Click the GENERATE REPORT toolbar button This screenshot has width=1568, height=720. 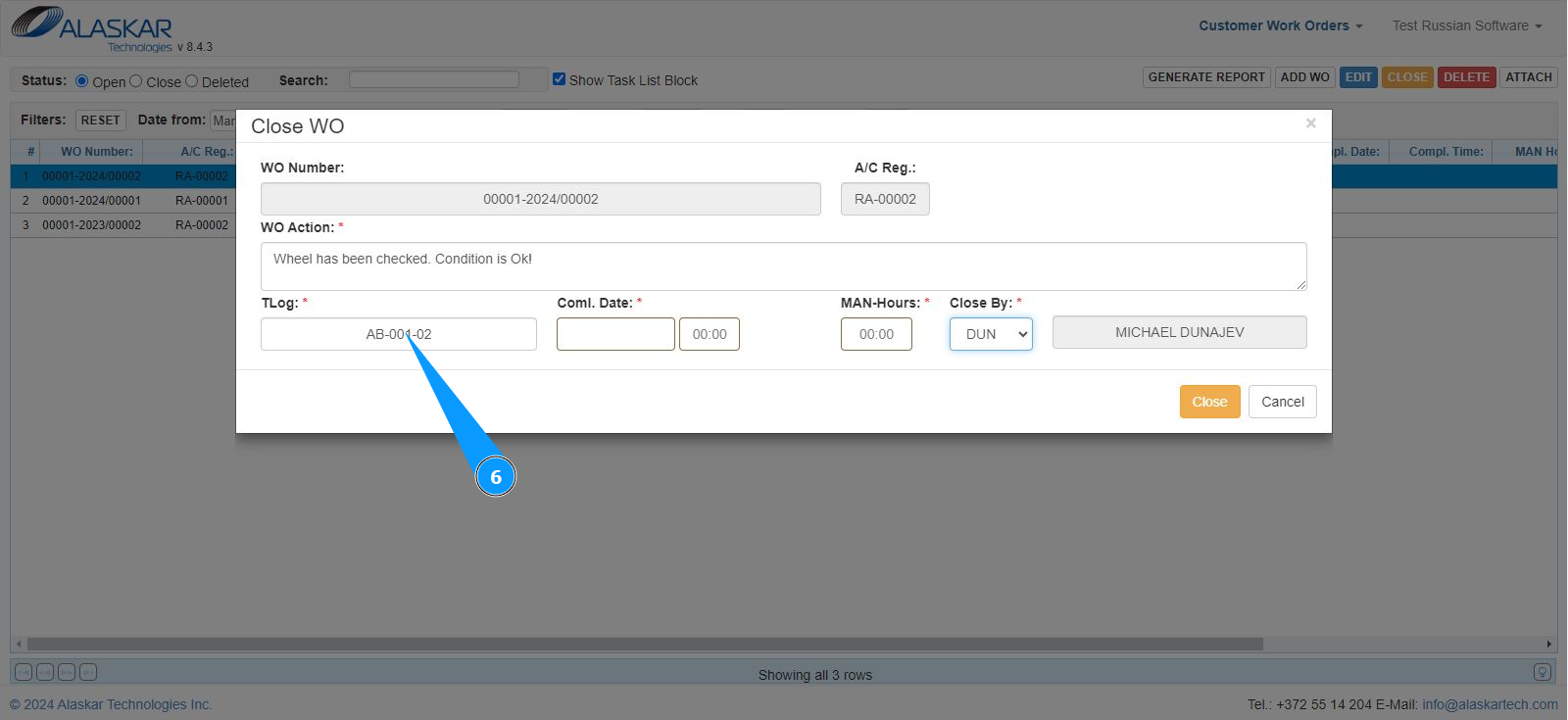[x=1206, y=77]
